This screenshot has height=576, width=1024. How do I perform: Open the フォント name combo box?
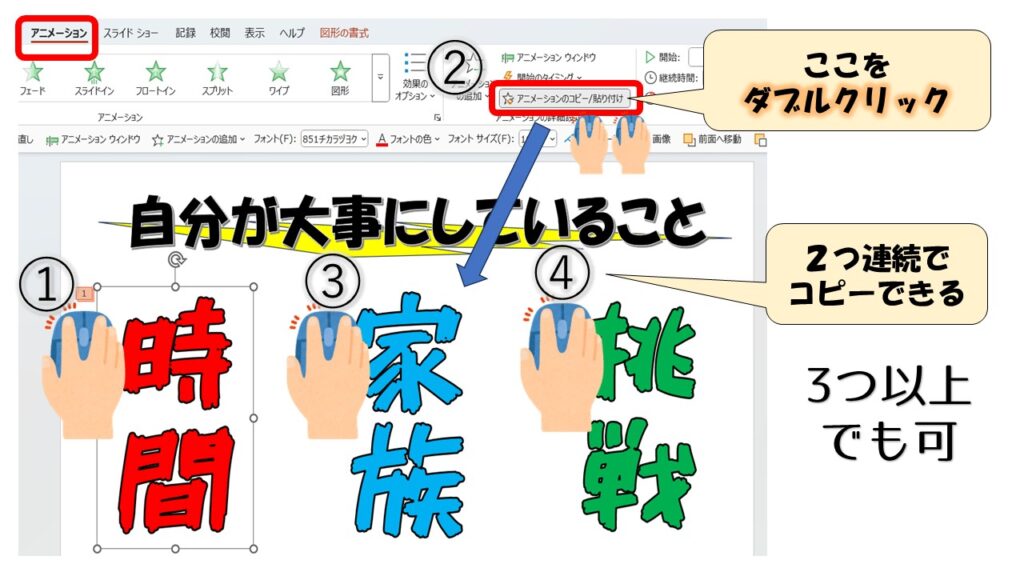click(335, 140)
